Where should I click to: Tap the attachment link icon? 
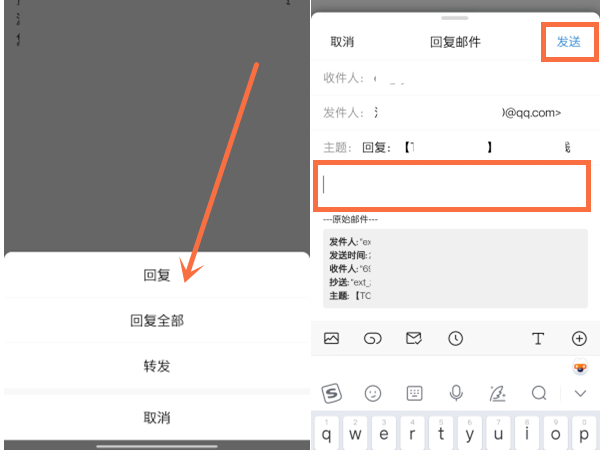[372, 339]
